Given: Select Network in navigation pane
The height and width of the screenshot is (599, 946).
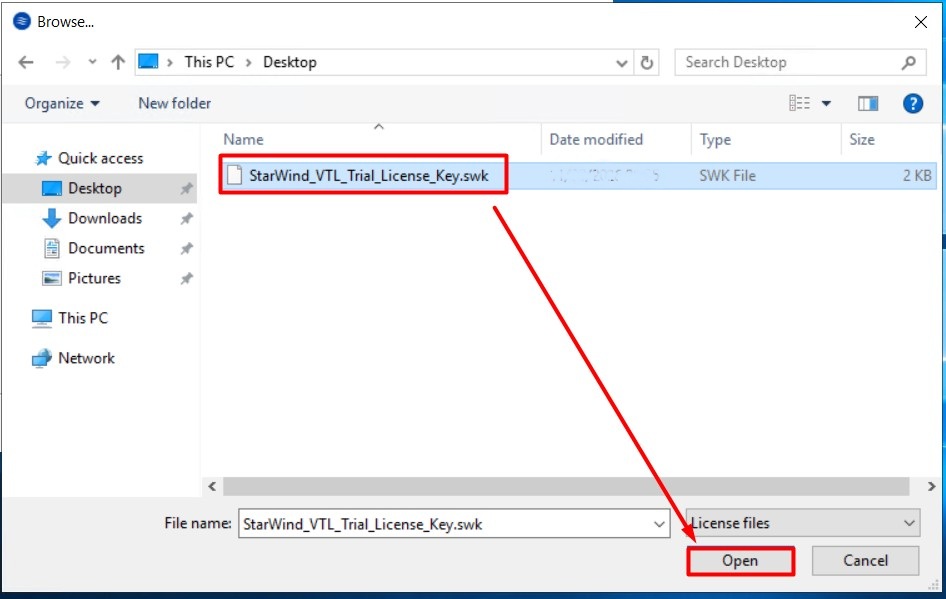Looking at the screenshot, I should 86,358.
